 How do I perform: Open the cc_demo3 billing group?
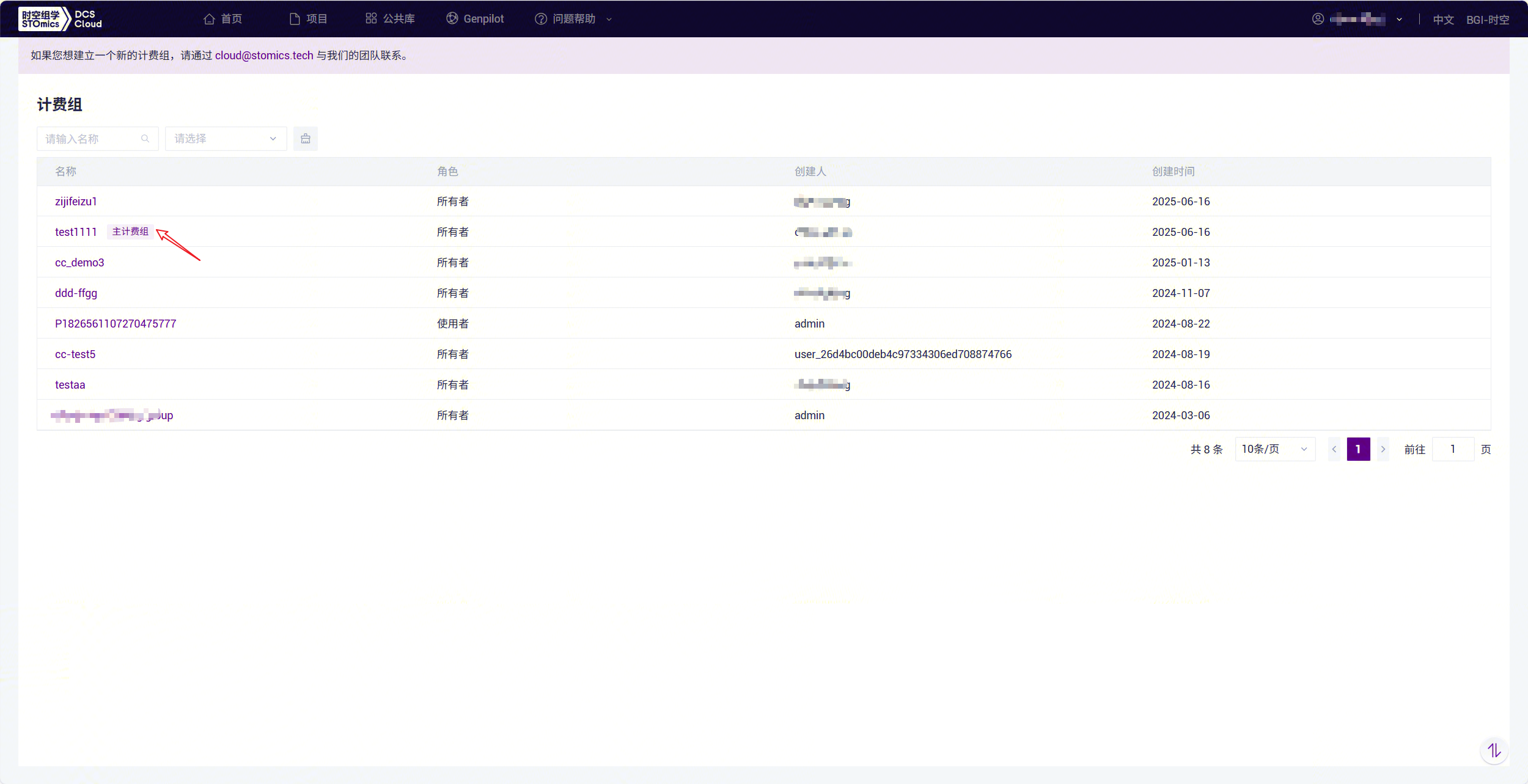click(x=79, y=263)
